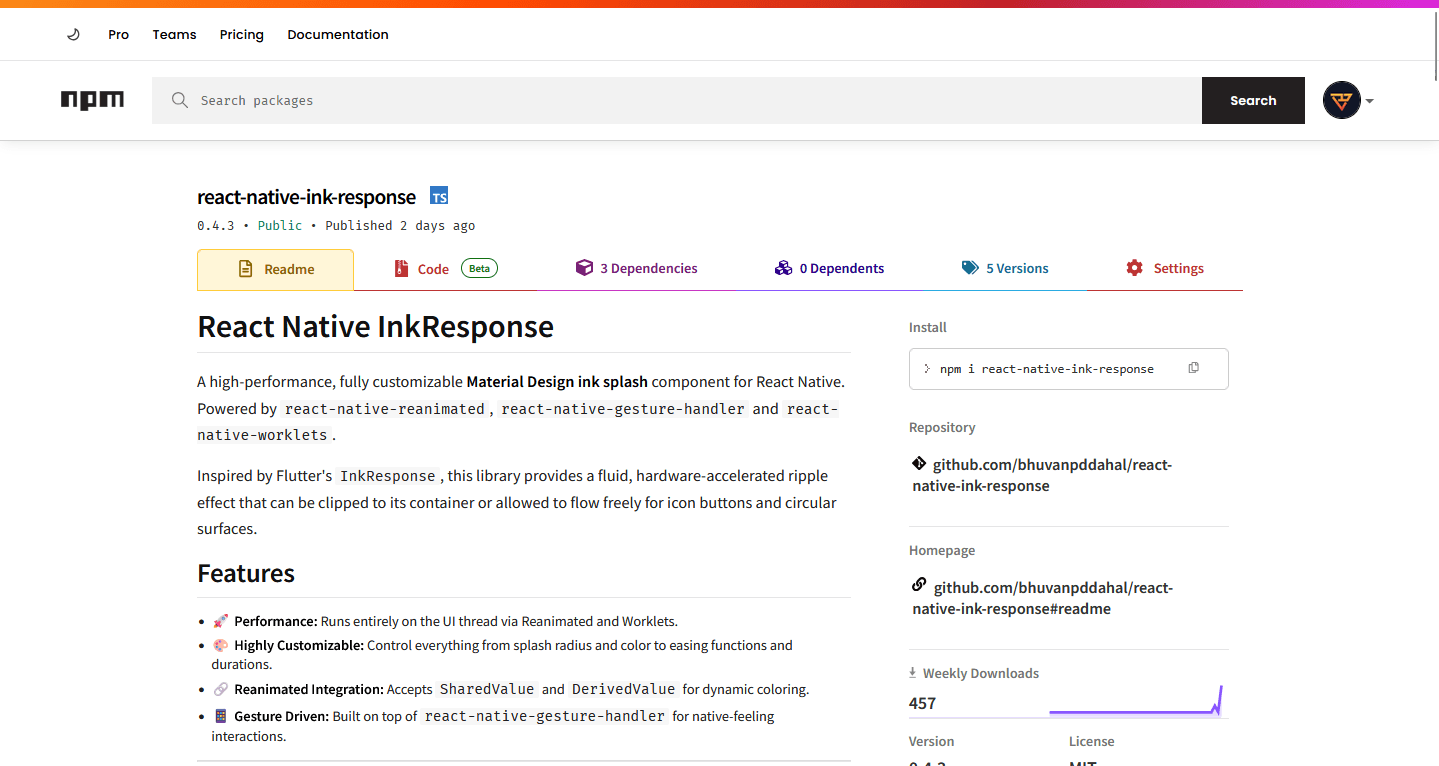Screen dimensions: 1439x766
Task: Click the search magnifier icon
Action: point(180,100)
